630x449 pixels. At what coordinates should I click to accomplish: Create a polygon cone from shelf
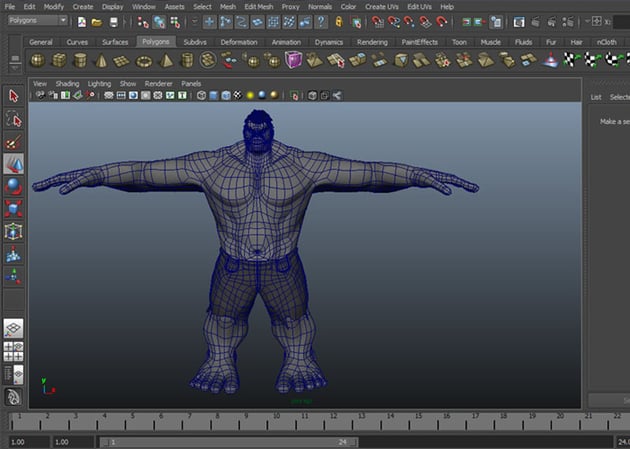pyautogui.click(x=101, y=61)
